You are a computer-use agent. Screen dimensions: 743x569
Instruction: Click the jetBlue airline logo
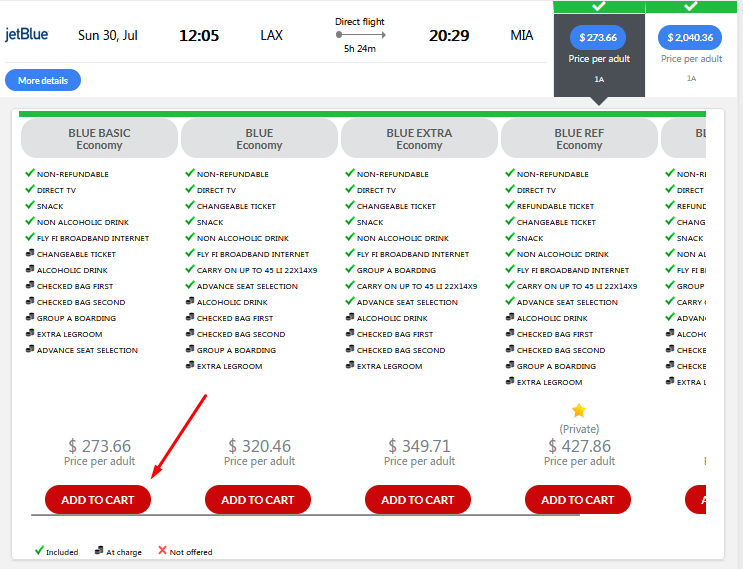pos(27,35)
